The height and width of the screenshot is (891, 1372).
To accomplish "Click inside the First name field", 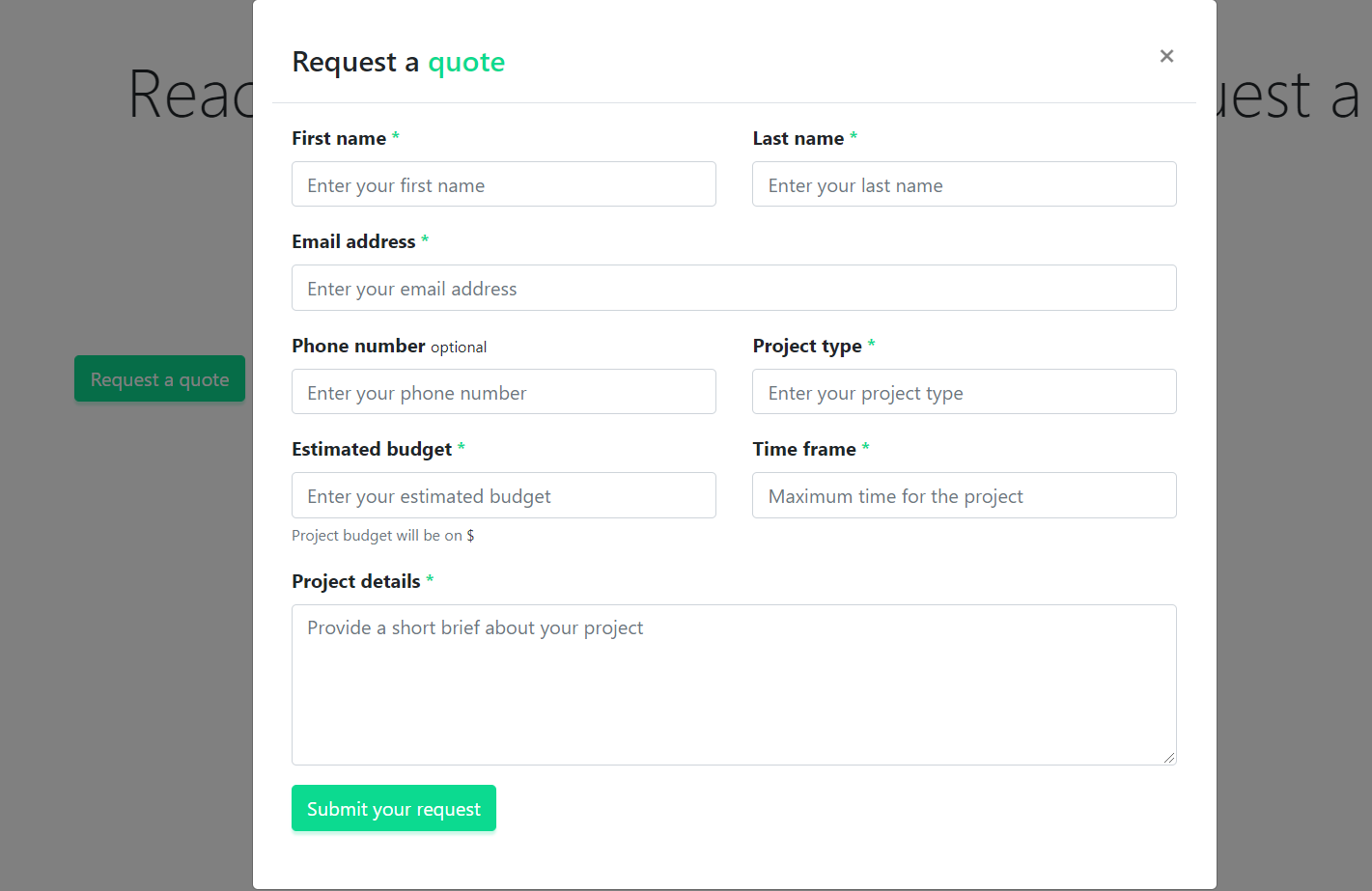I will point(503,183).
